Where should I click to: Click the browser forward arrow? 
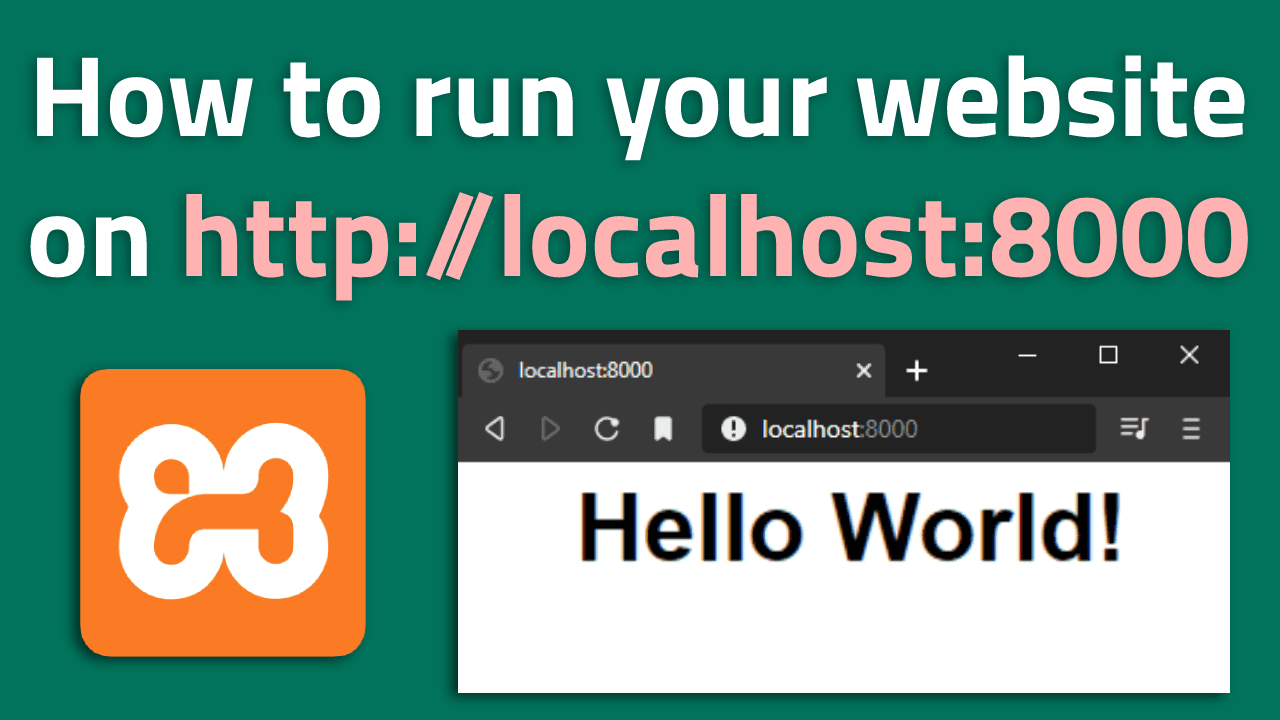pos(549,429)
